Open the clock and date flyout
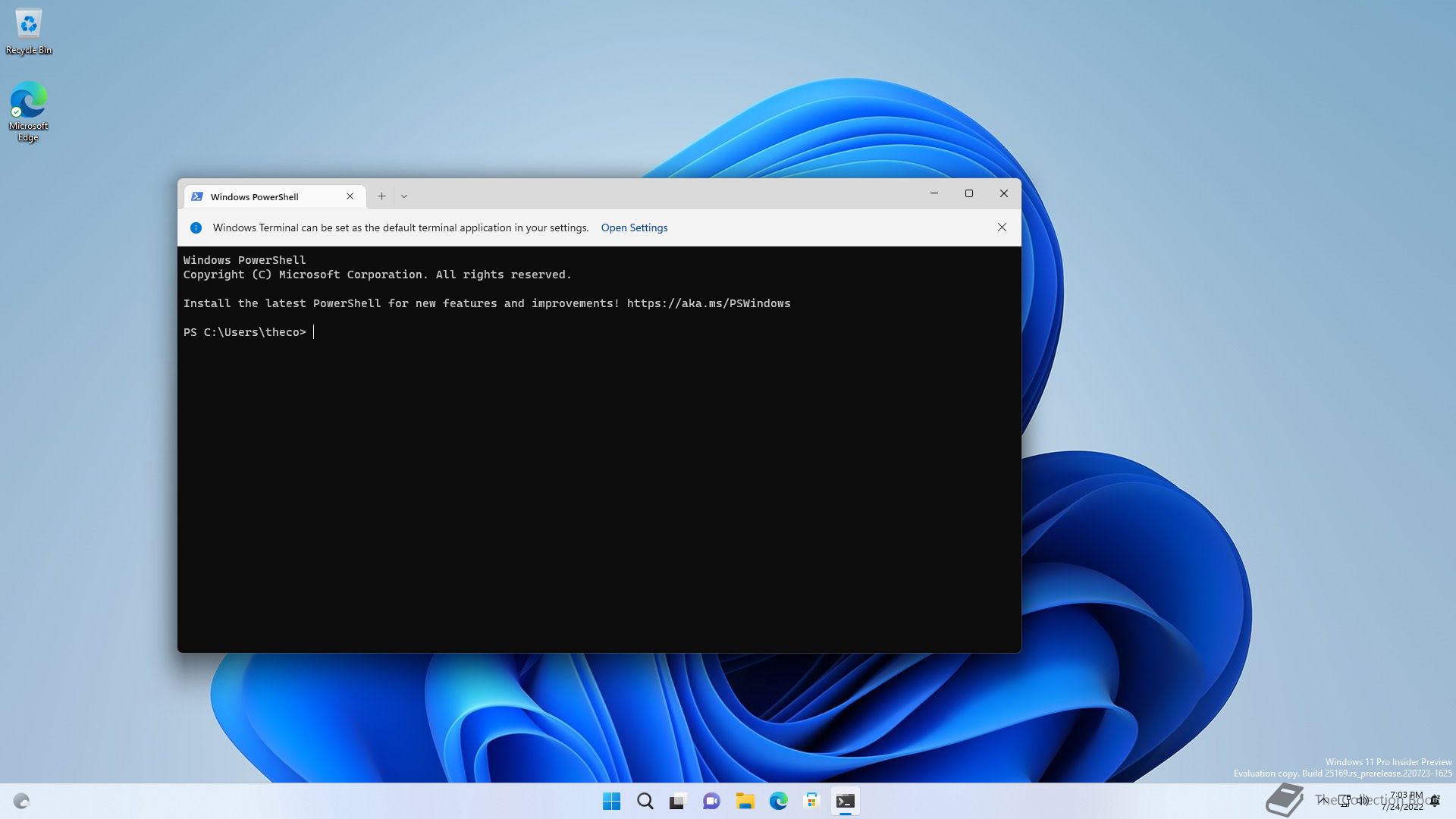Image resolution: width=1456 pixels, height=819 pixels. click(x=1404, y=801)
